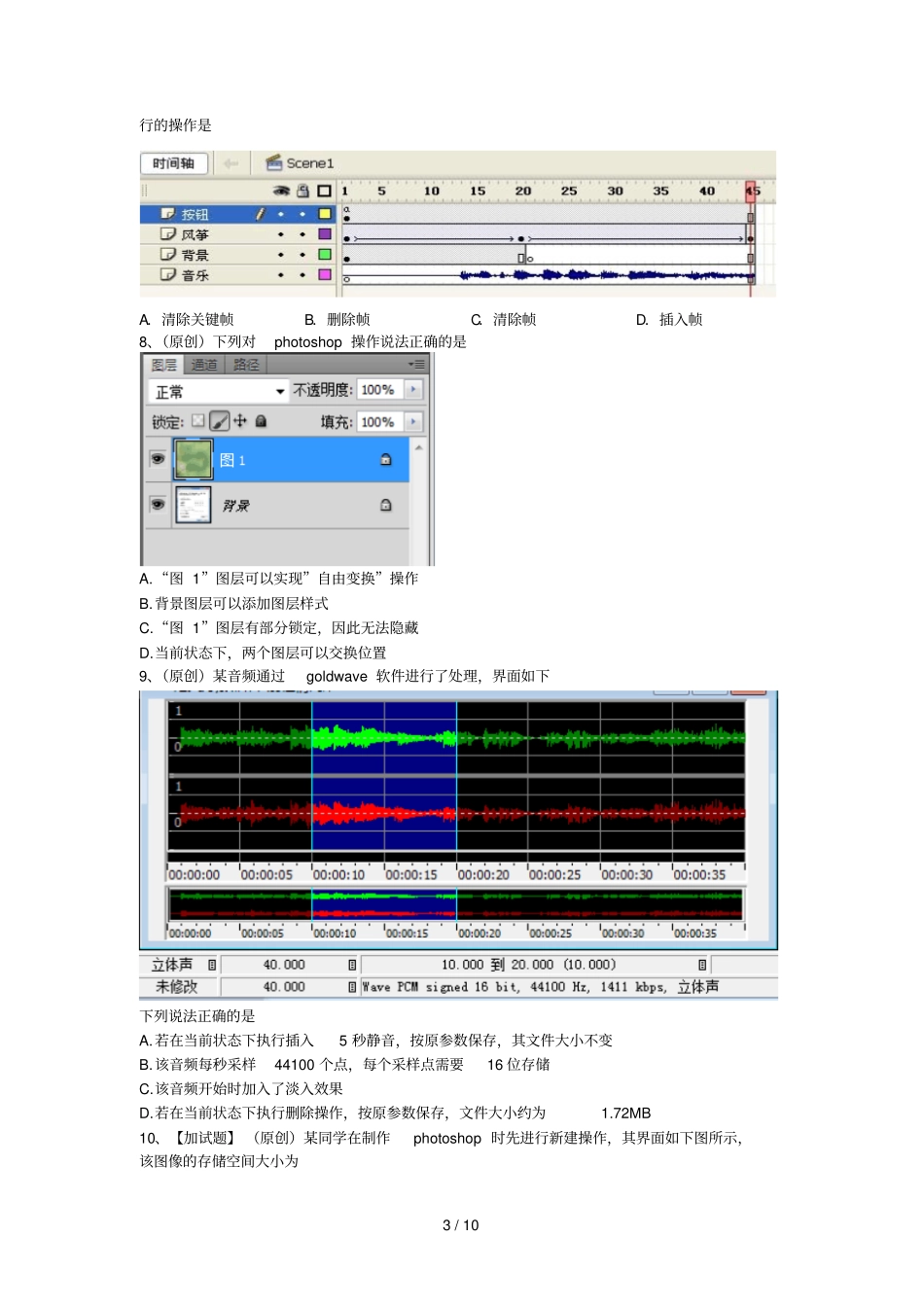This screenshot has height=1308, width=924.
Task: Click the red playhead at frame 45
Action: pos(752,191)
